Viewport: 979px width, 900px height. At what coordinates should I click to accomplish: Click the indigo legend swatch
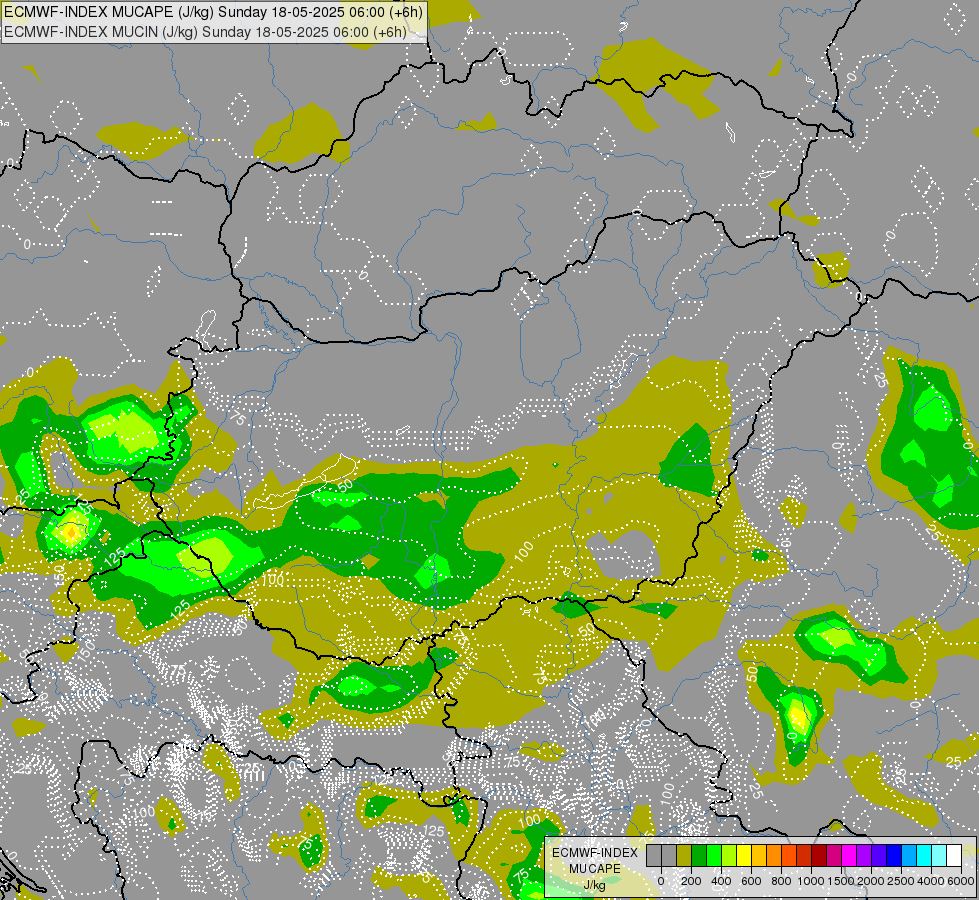click(x=879, y=856)
